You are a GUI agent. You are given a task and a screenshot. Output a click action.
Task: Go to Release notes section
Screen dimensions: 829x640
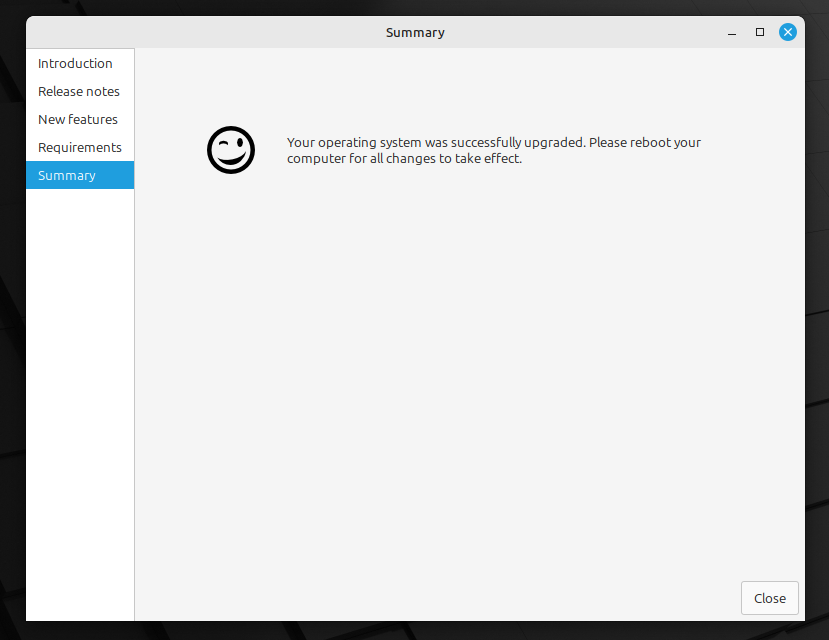pyautogui.click(x=79, y=91)
